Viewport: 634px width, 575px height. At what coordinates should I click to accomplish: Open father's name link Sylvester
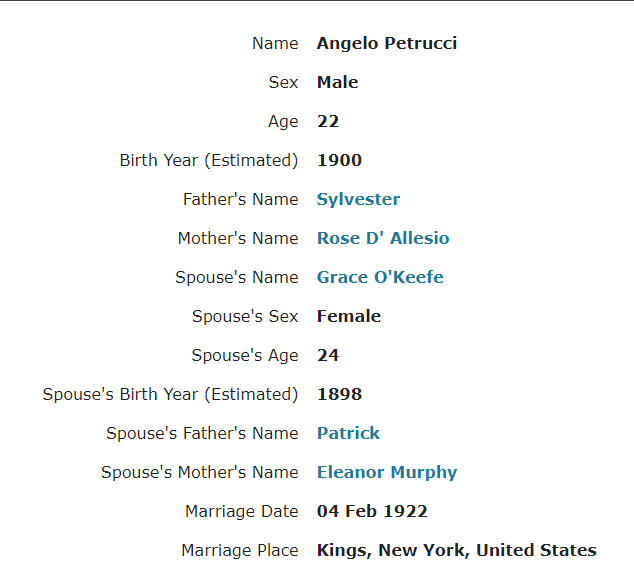[358, 199]
